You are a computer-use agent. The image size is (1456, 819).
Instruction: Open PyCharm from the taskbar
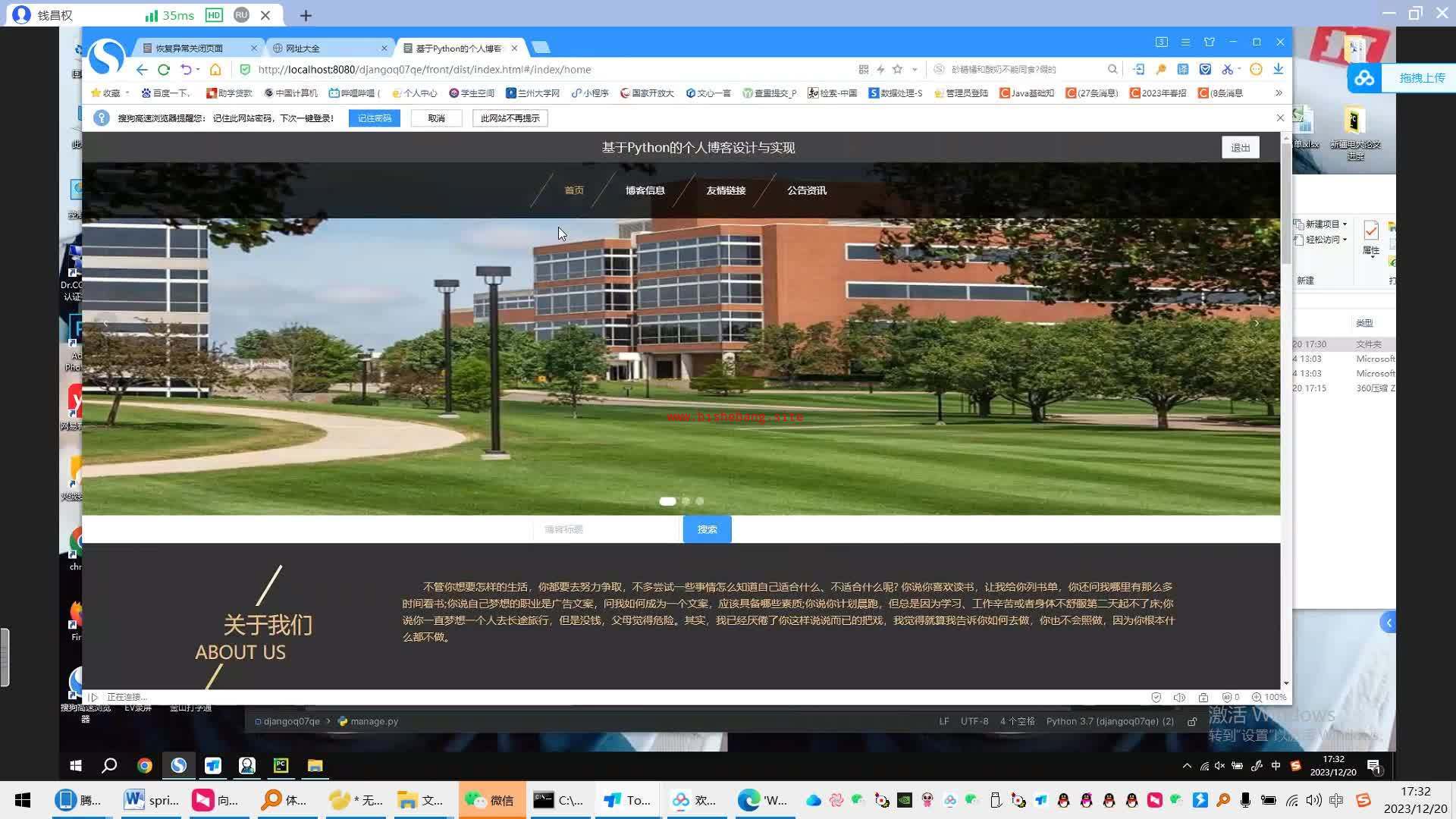(281, 765)
